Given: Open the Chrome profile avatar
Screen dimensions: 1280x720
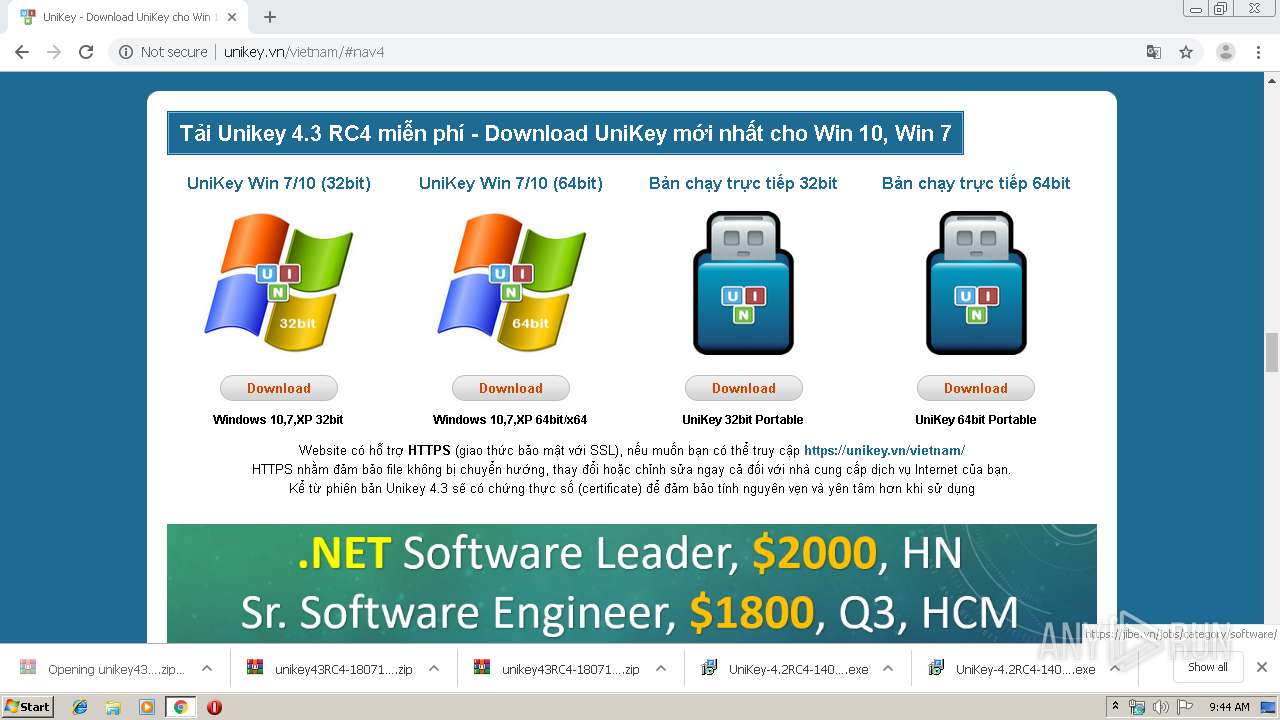Looking at the screenshot, I should 1226,52.
